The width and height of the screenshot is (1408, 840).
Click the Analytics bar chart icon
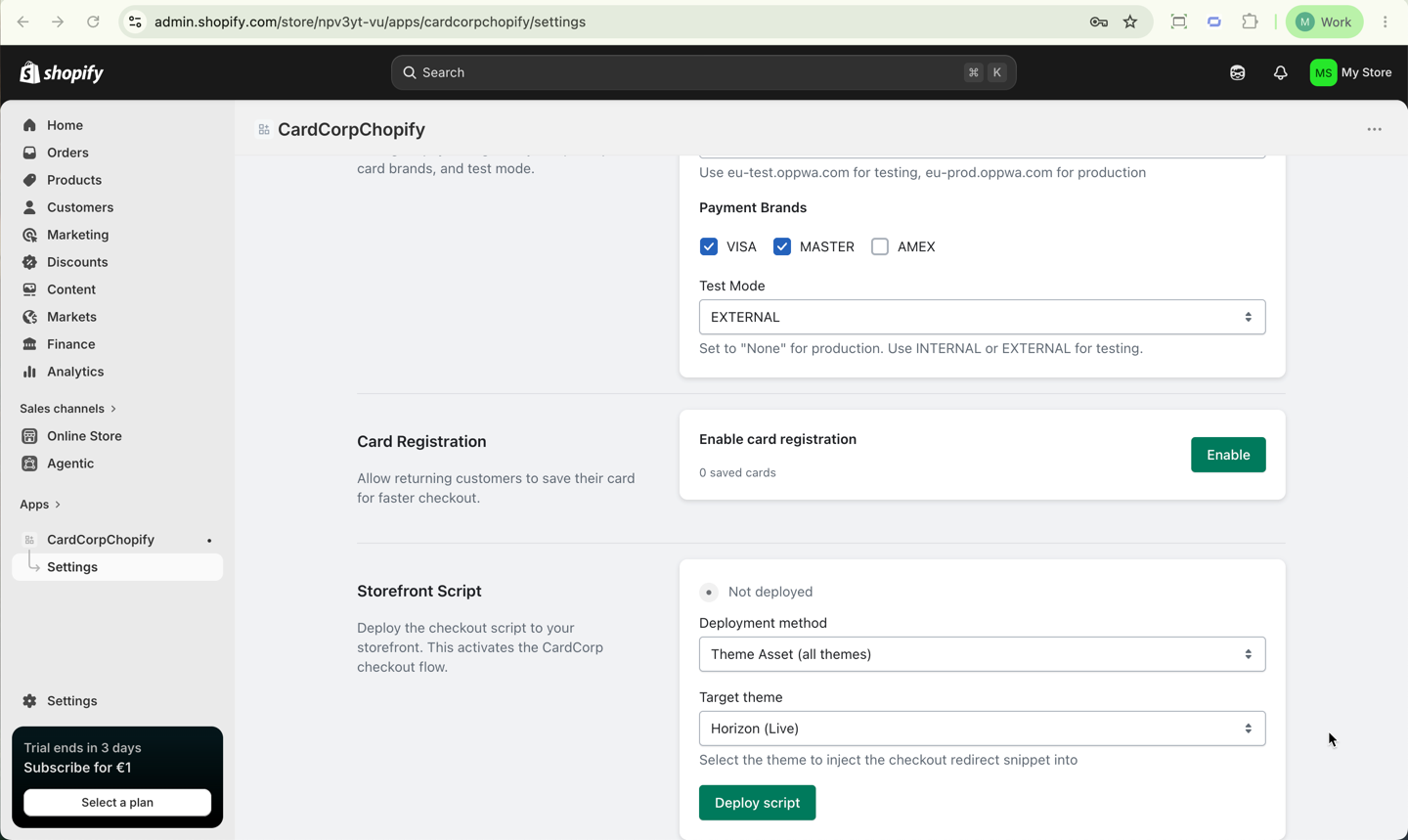[29, 372]
